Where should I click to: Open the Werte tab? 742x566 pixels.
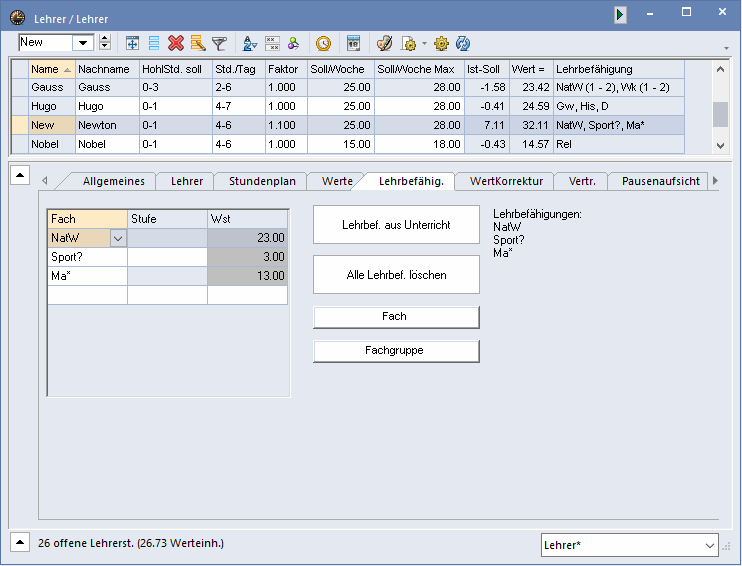[337, 181]
